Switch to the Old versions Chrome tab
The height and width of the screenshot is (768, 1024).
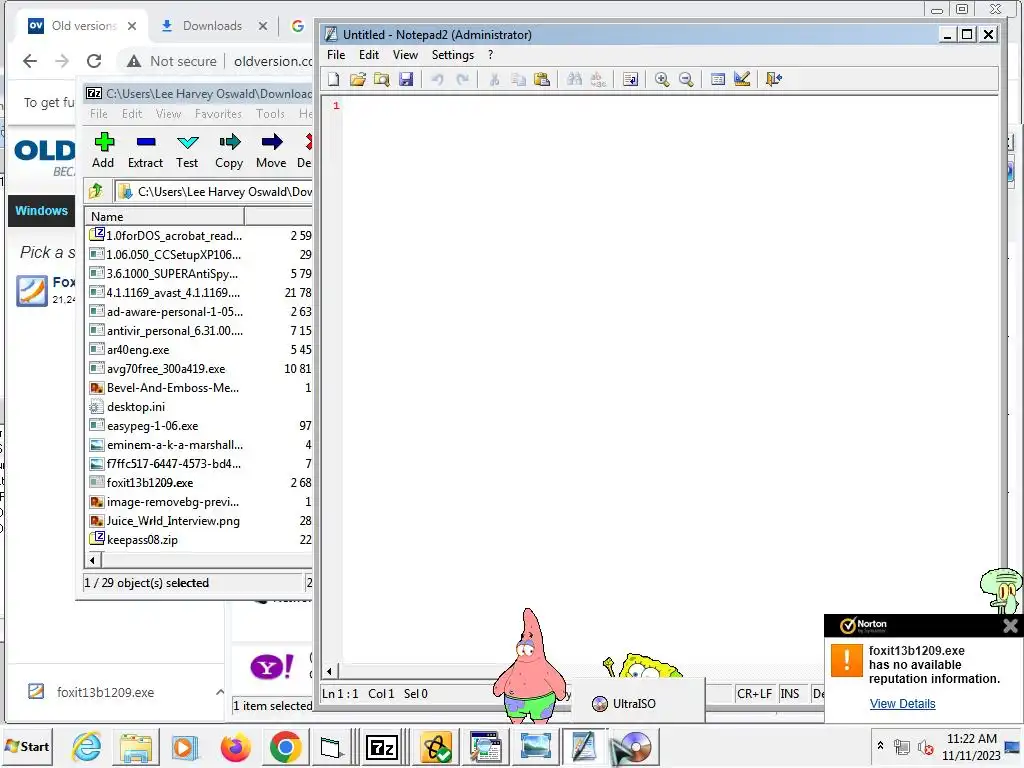click(x=84, y=26)
